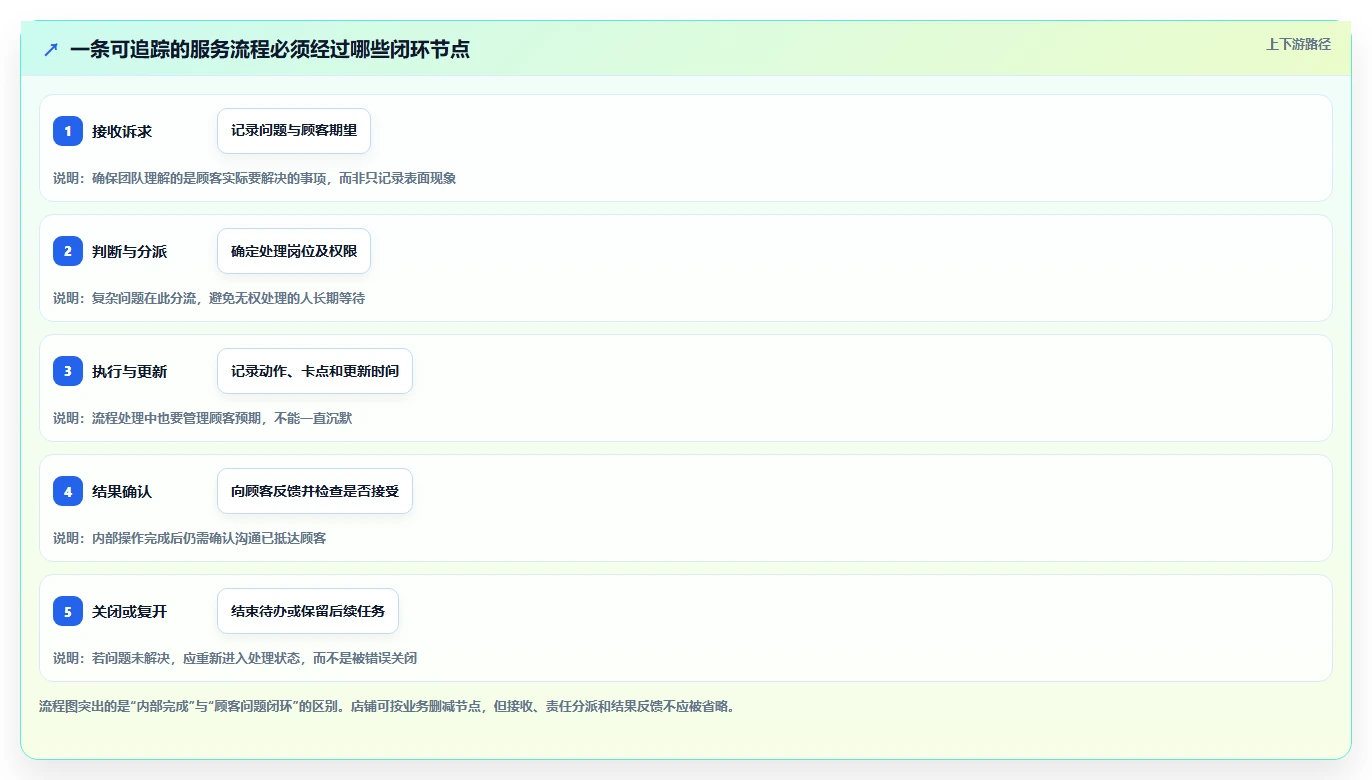This screenshot has width=1372, height=780.
Task: Click the 记录问题与顾客期望 chip
Action: tap(294, 131)
